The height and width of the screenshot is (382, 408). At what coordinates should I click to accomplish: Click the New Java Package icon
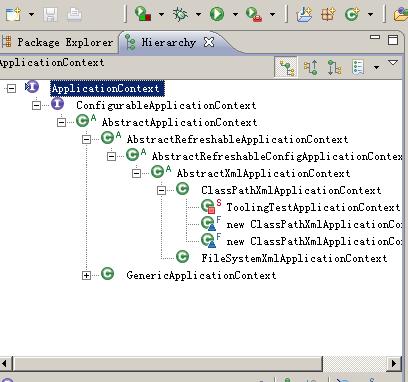click(328, 14)
